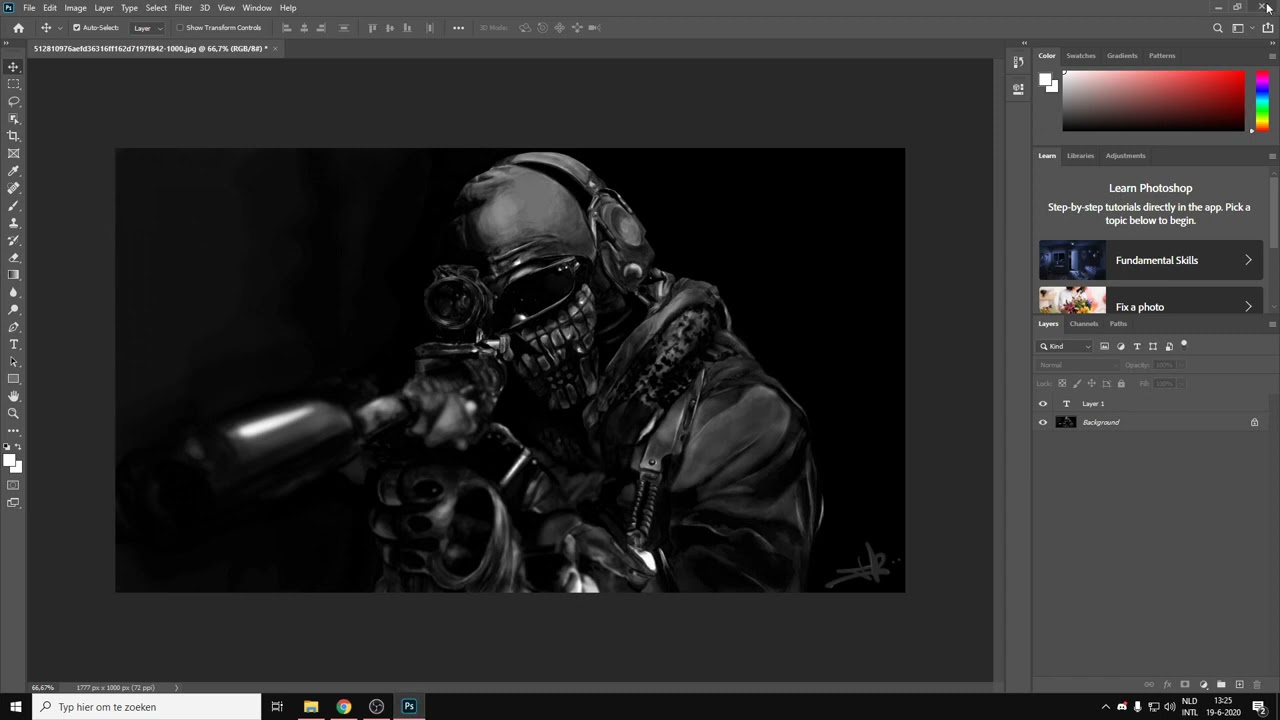Viewport: 1280px width, 720px height.
Task: Hide the Layer 1 layer visibility eye
Action: tap(1043, 404)
